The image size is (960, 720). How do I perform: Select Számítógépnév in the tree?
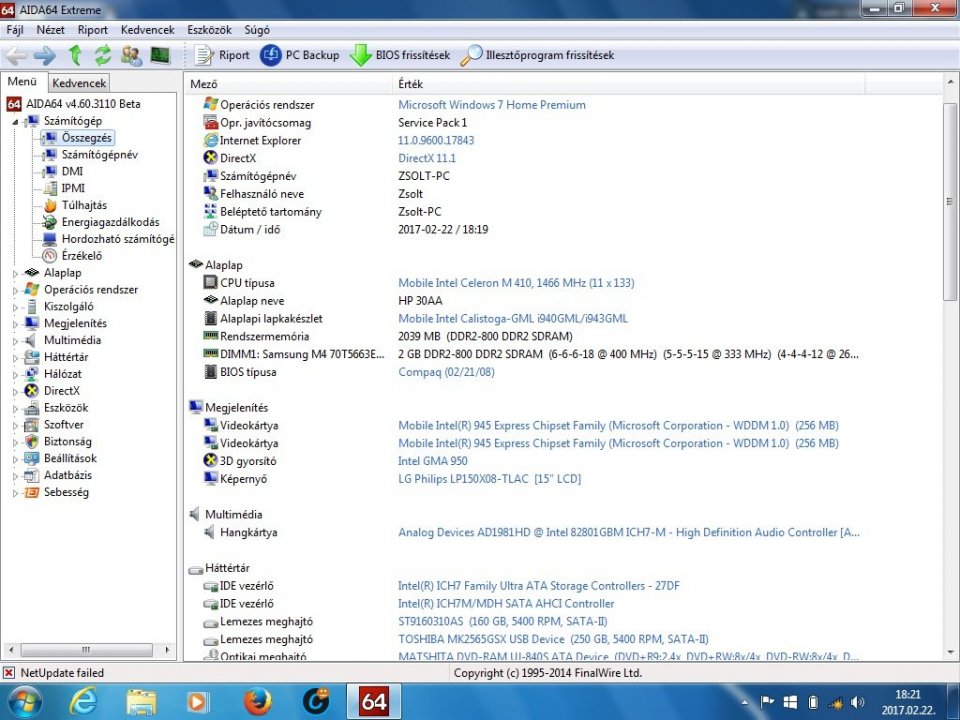(x=99, y=154)
